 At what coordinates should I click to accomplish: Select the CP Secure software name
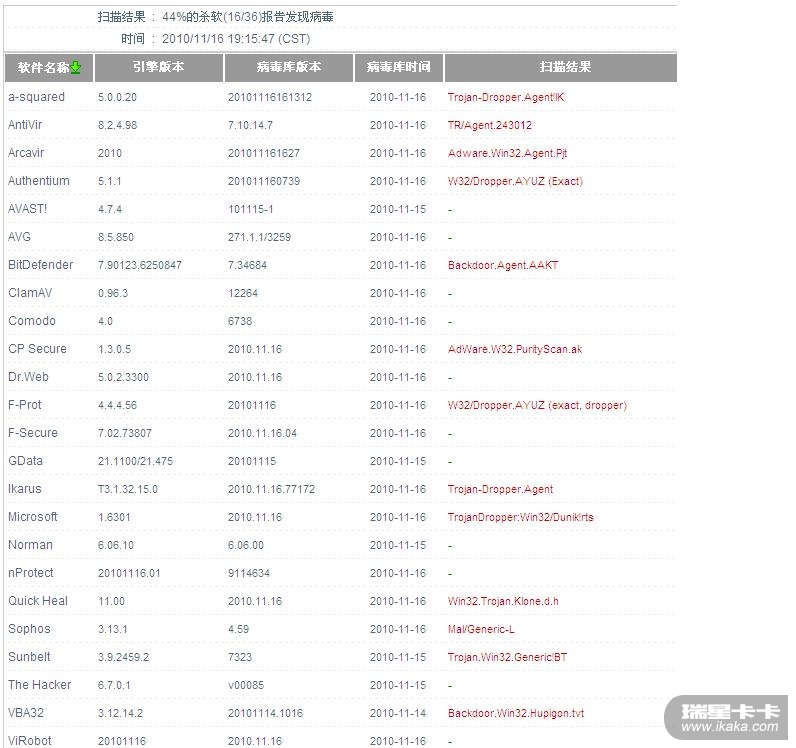[38, 349]
